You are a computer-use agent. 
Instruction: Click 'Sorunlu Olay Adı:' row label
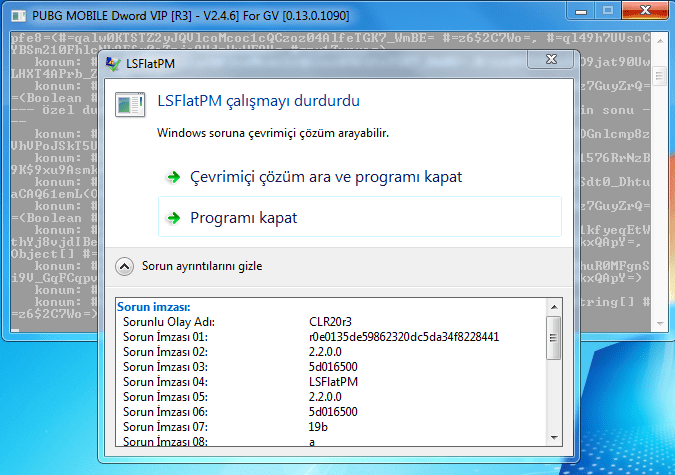tap(169, 322)
